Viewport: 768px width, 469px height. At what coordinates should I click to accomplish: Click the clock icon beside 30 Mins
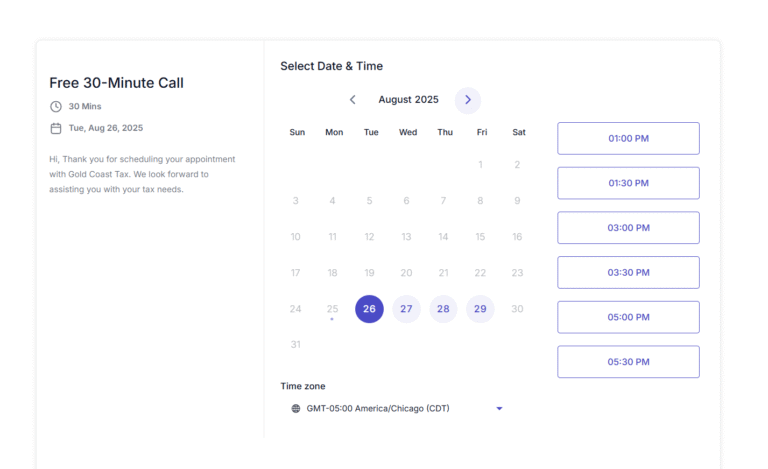click(56, 107)
